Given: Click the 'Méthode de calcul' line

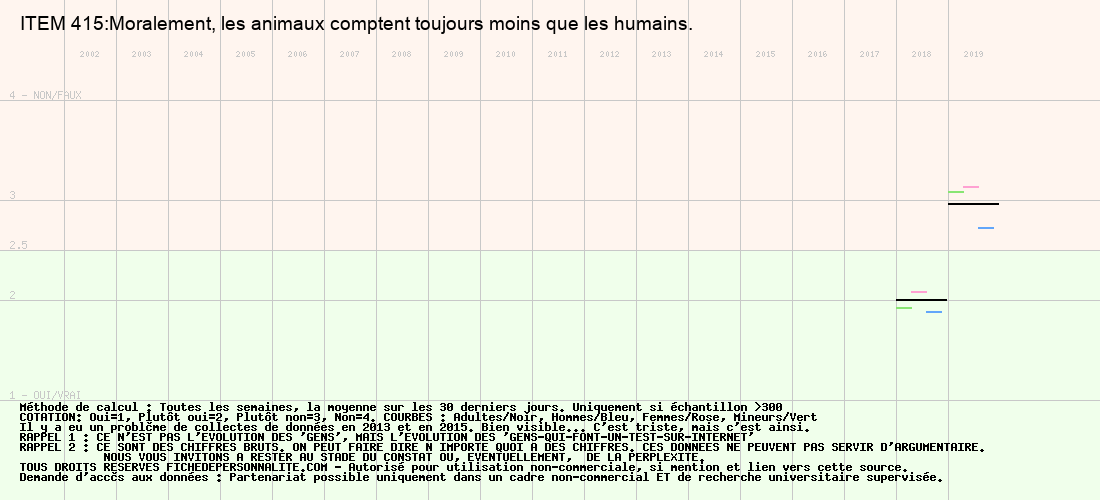Looking at the screenshot, I should pos(401,407).
